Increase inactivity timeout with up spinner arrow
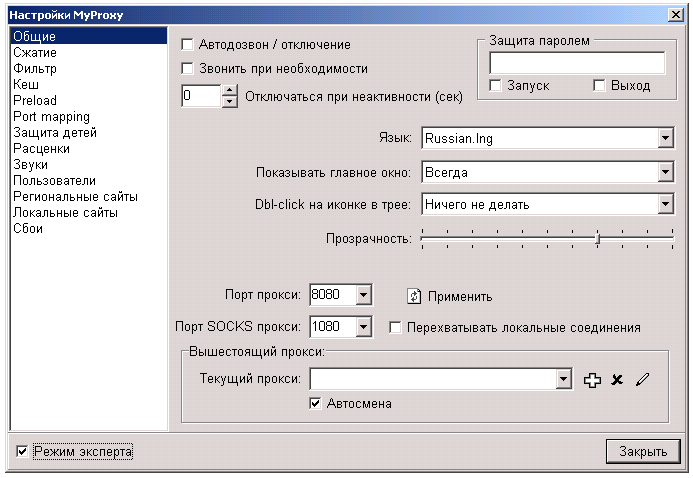This screenshot has width=693, height=478. [229, 90]
